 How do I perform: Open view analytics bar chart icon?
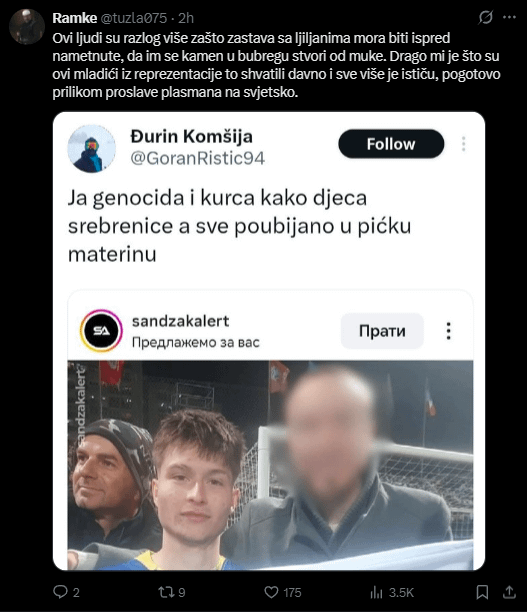pos(376,592)
